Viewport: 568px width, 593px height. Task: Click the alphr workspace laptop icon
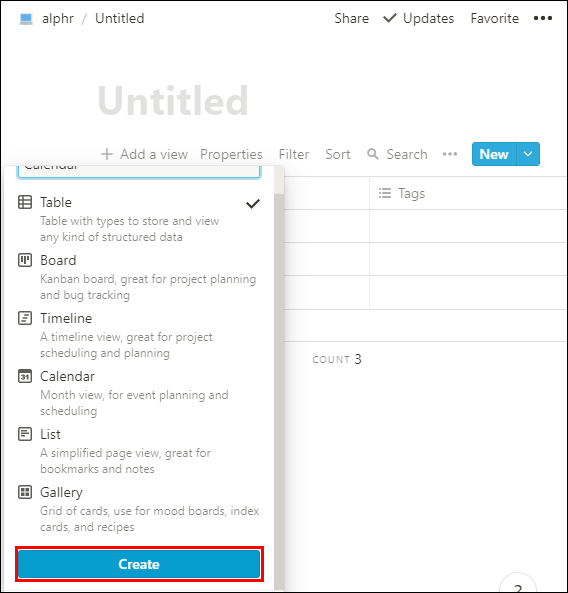click(26, 19)
